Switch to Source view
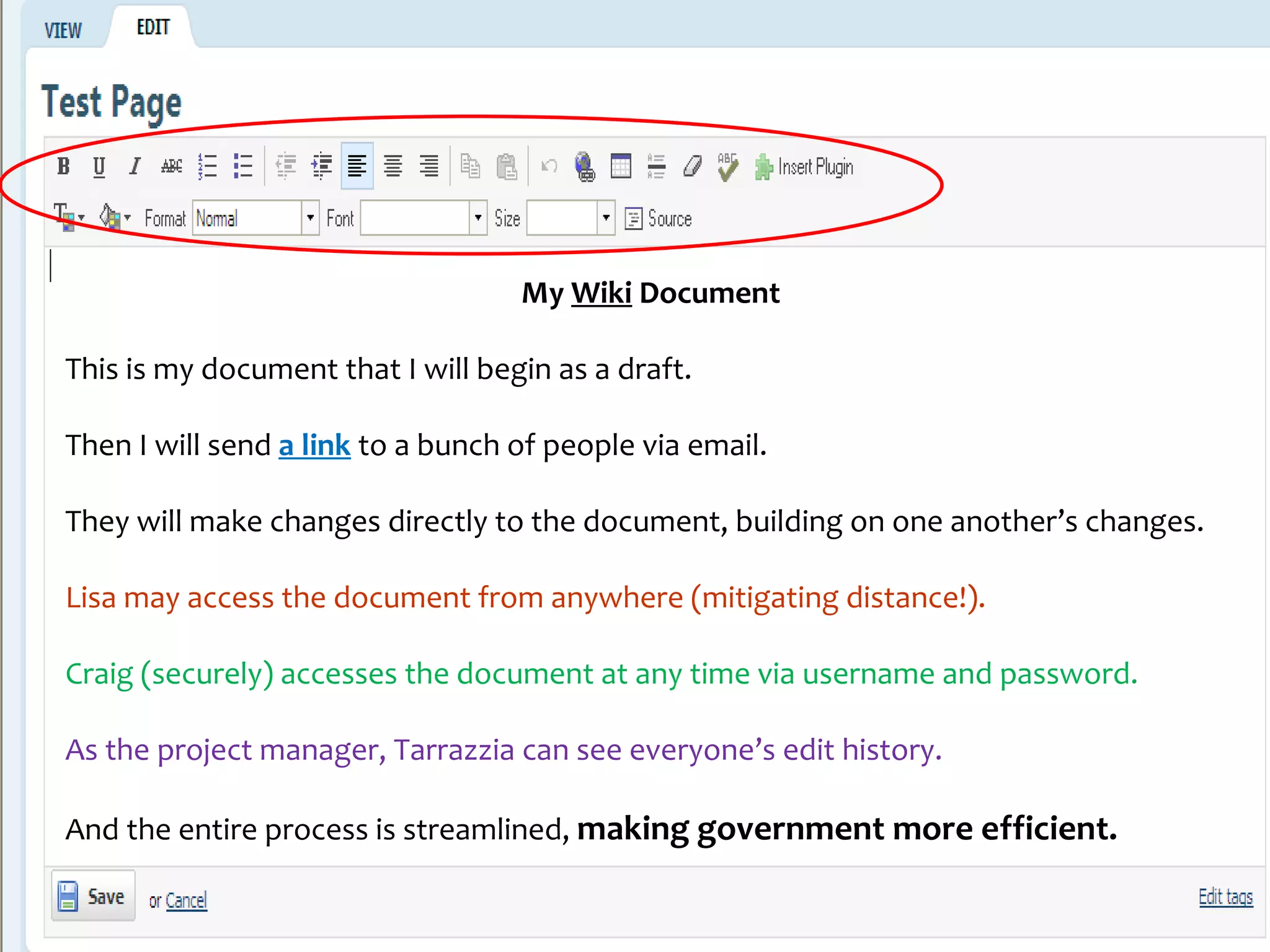Image resolution: width=1270 pixels, height=952 pixels. [x=658, y=219]
